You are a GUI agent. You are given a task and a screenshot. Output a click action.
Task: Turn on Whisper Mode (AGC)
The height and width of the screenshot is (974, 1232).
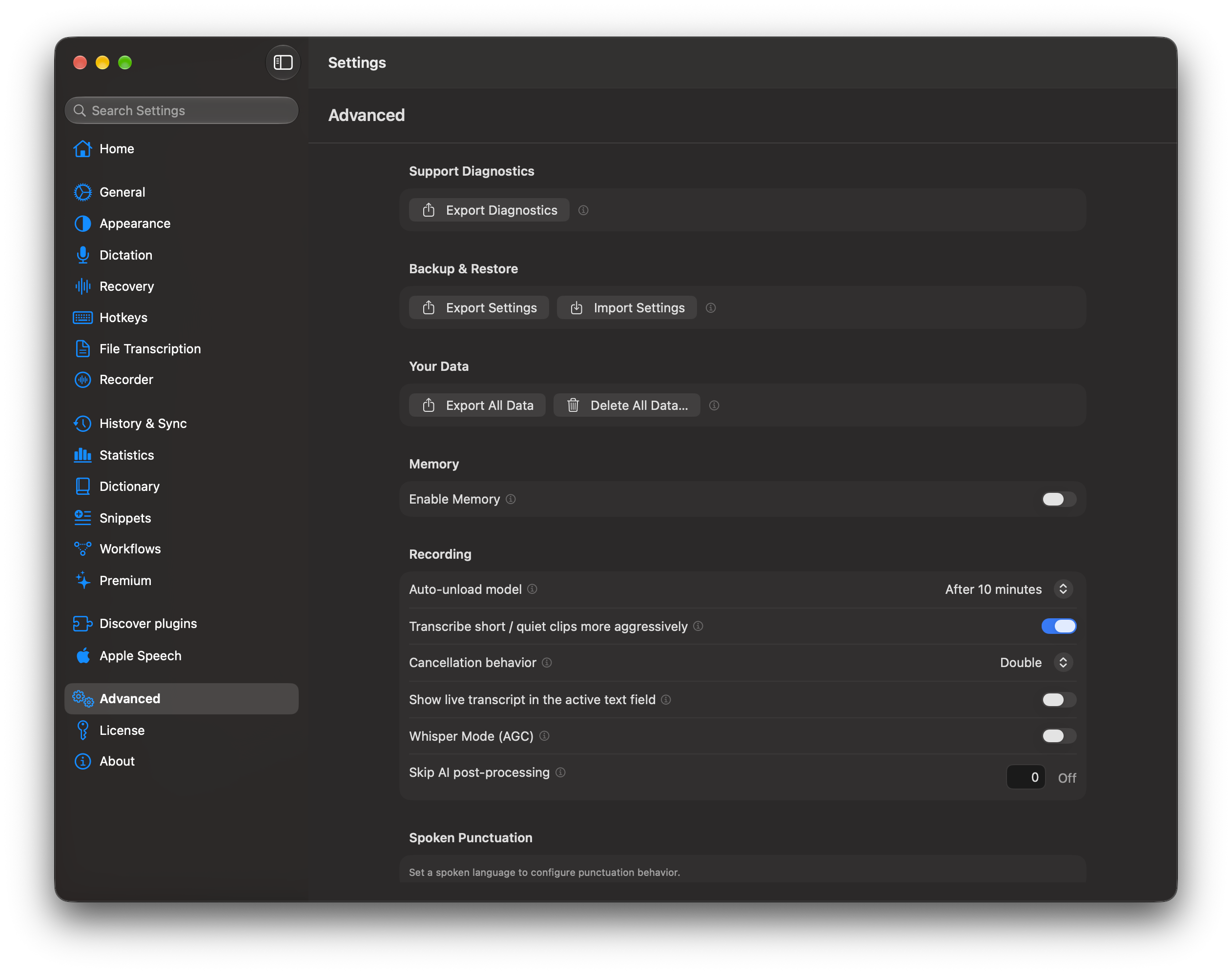point(1059,736)
